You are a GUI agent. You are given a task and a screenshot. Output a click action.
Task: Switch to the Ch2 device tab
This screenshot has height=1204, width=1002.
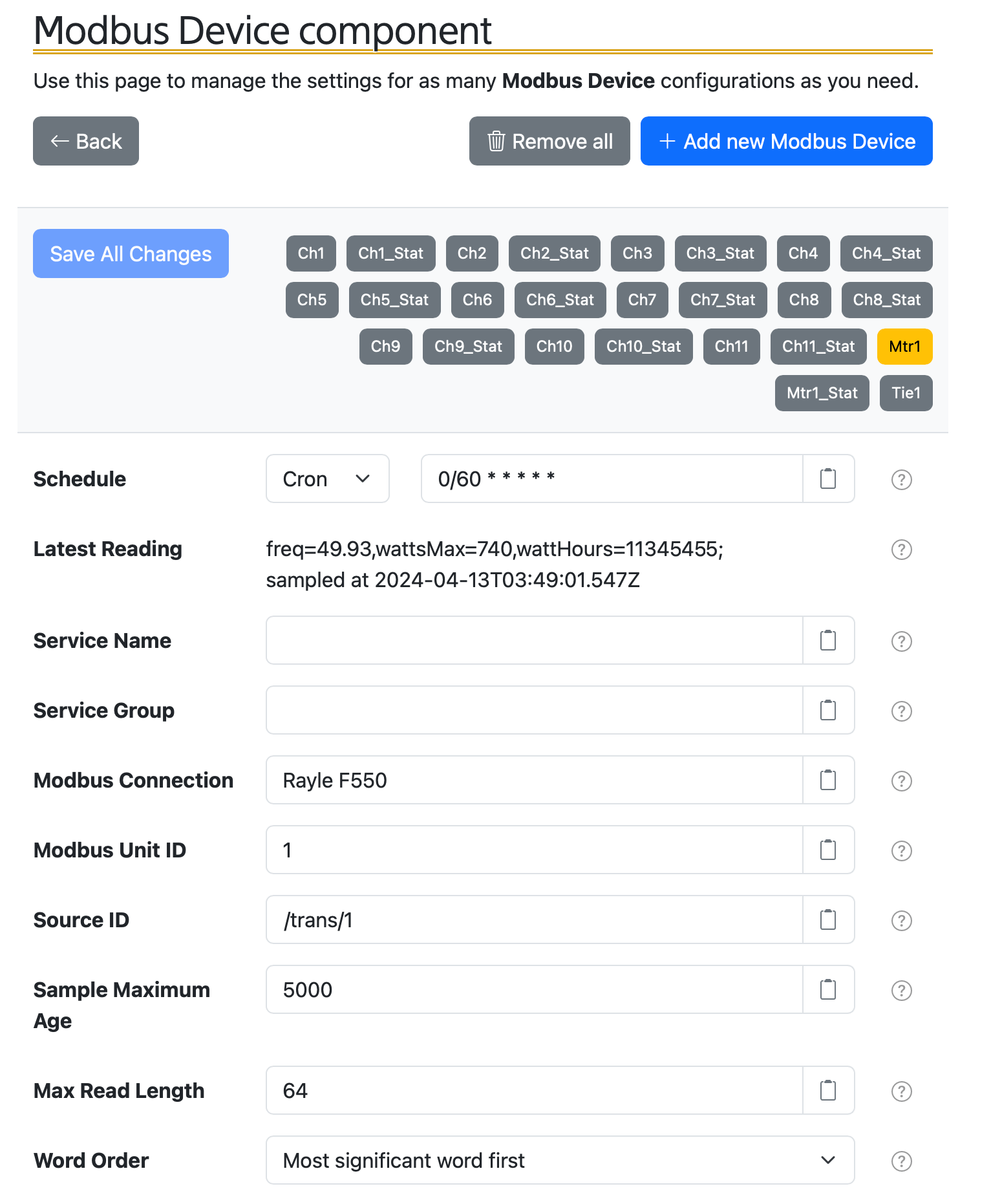point(472,253)
